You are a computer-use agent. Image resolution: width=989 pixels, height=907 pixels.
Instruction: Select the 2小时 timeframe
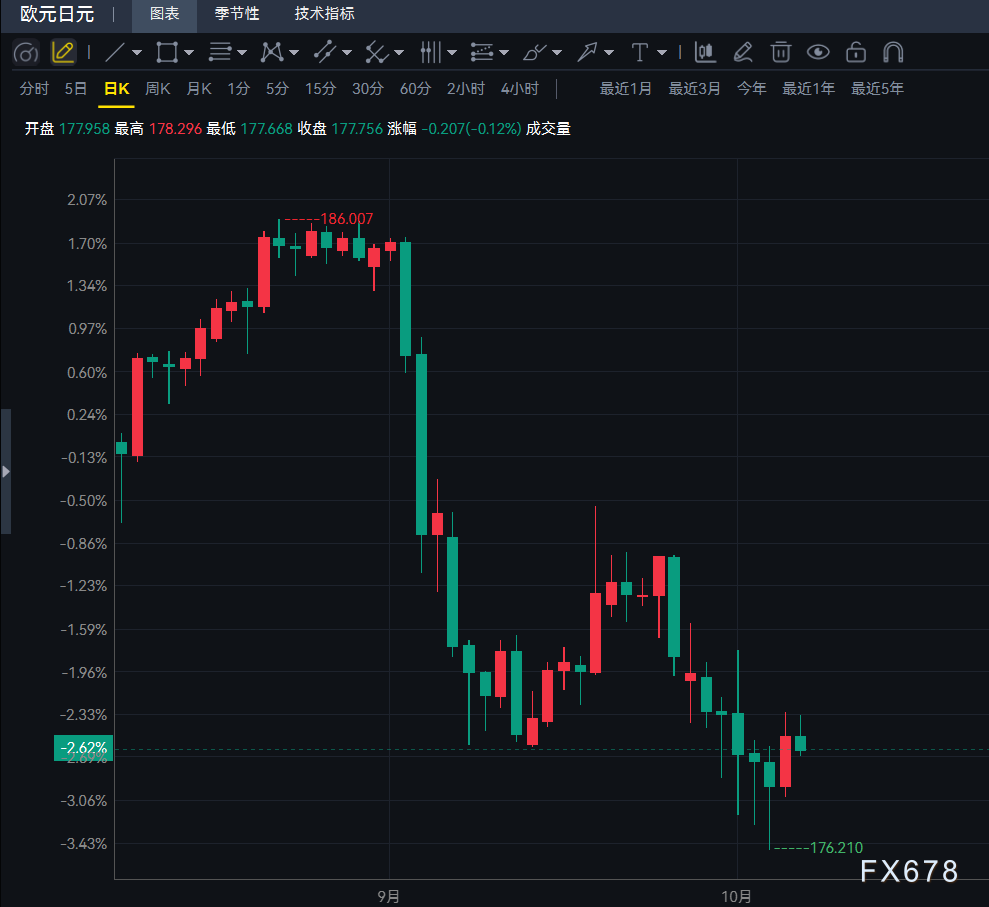466,88
